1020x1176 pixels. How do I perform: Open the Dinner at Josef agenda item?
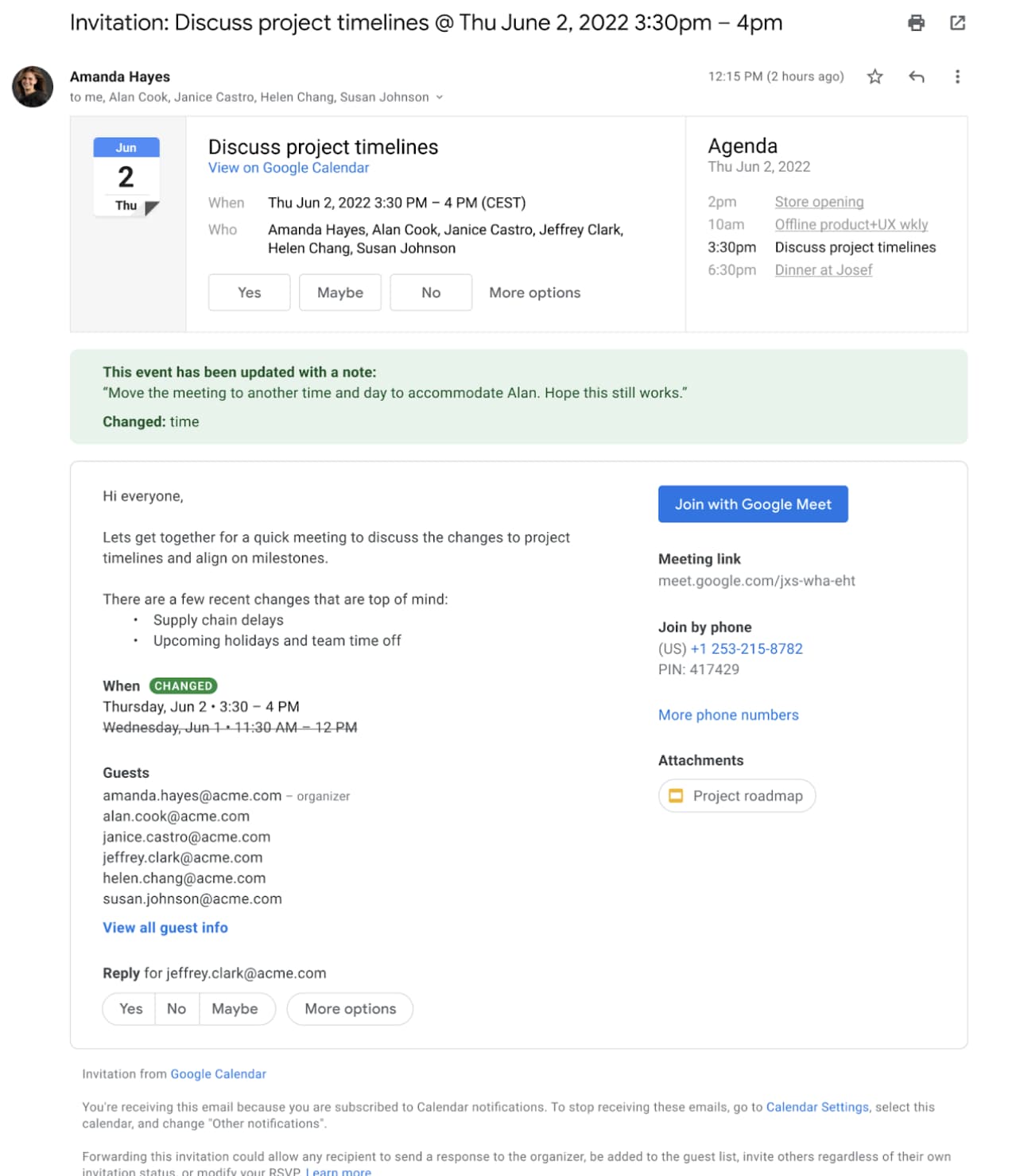click(823, 270)
